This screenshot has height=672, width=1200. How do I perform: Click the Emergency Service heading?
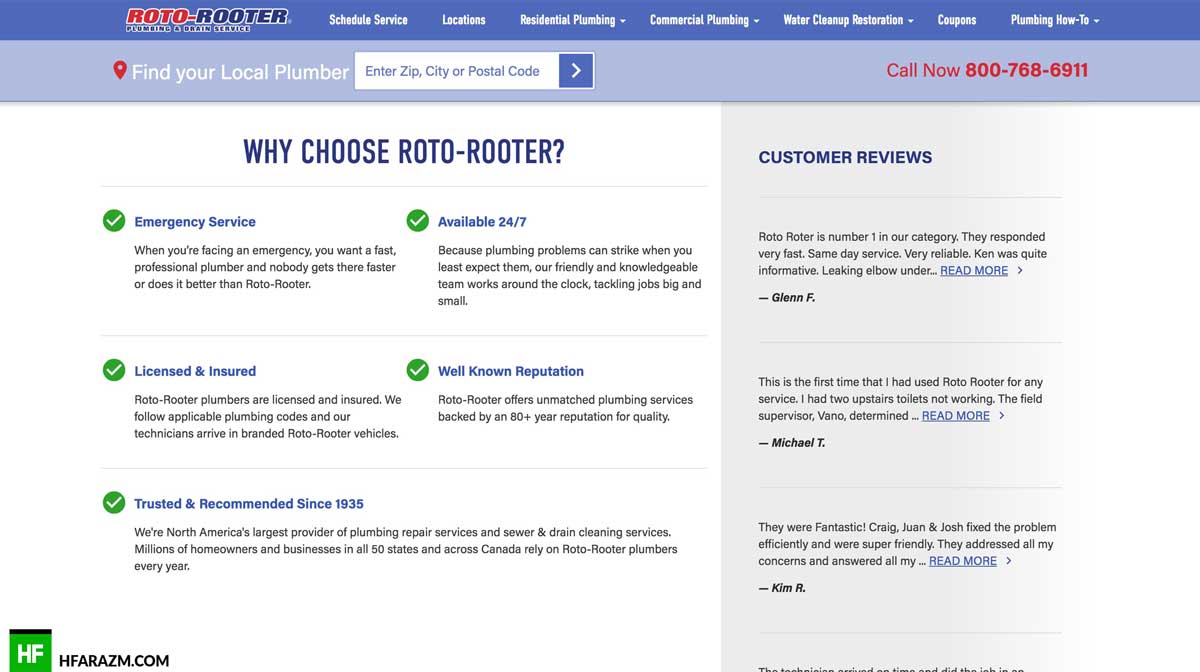(x=195, y=222)
